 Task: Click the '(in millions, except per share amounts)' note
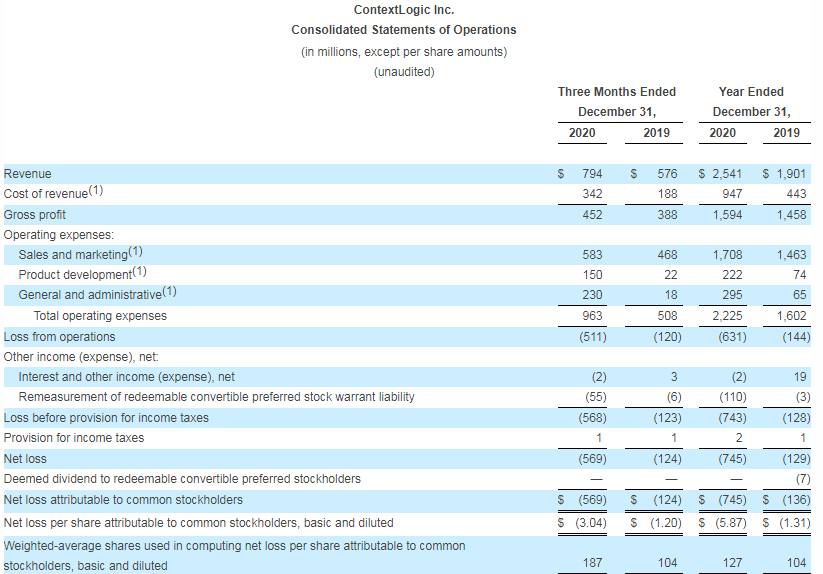pyautogui.click(x=404, y=52)
